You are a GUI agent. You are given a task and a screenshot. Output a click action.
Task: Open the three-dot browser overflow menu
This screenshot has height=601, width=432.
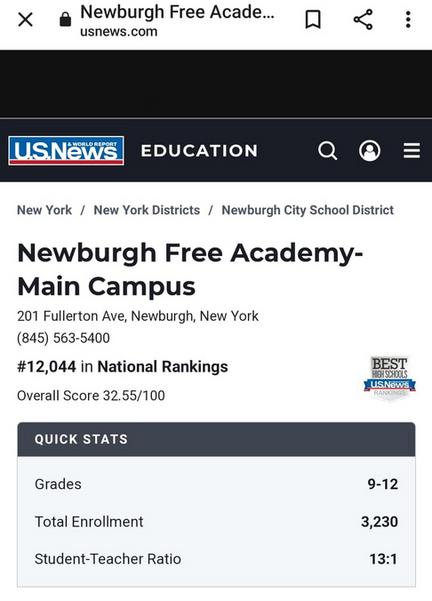[408, 19]
